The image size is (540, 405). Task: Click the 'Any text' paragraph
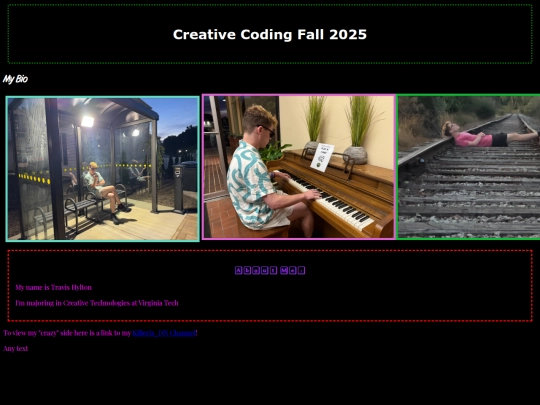click(x=15, y=349)
